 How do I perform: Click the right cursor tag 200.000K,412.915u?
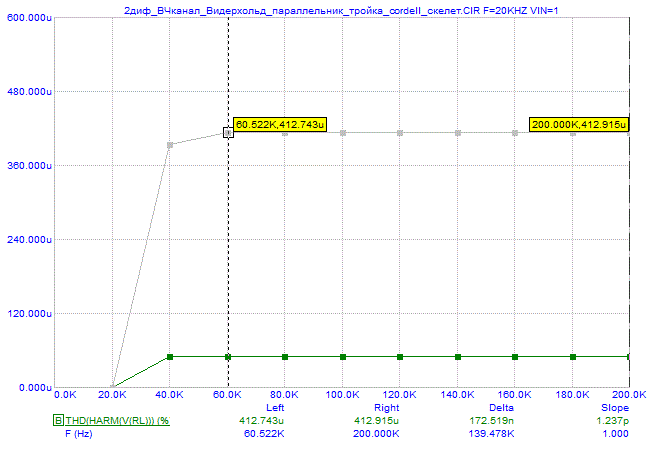coord(579,125)
